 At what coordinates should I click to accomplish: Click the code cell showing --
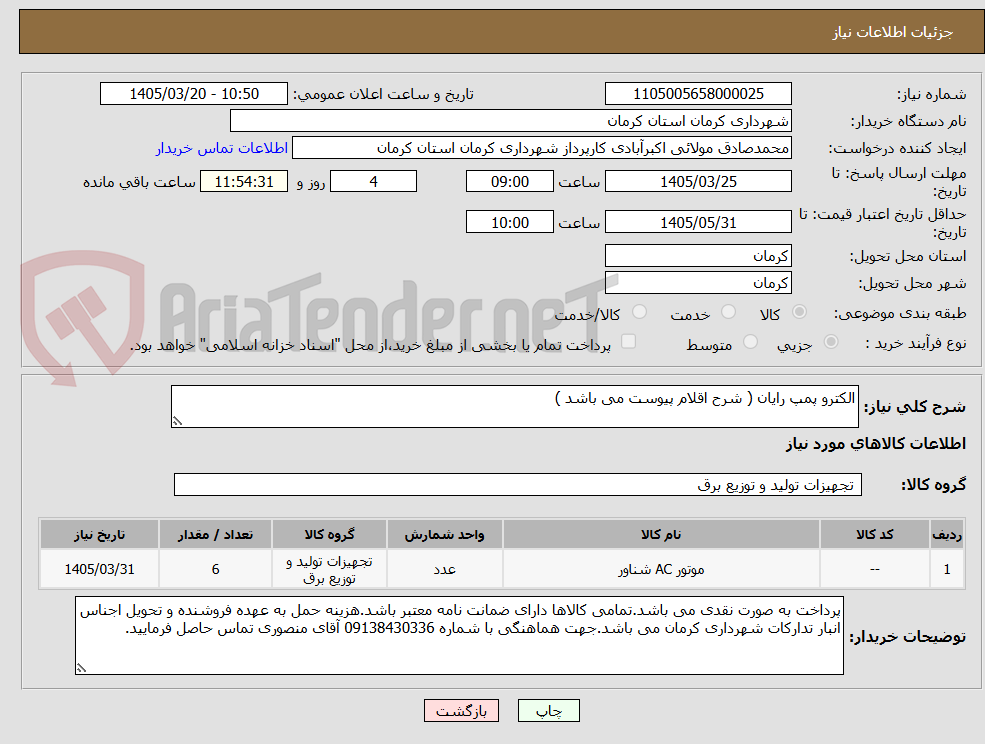874,569
